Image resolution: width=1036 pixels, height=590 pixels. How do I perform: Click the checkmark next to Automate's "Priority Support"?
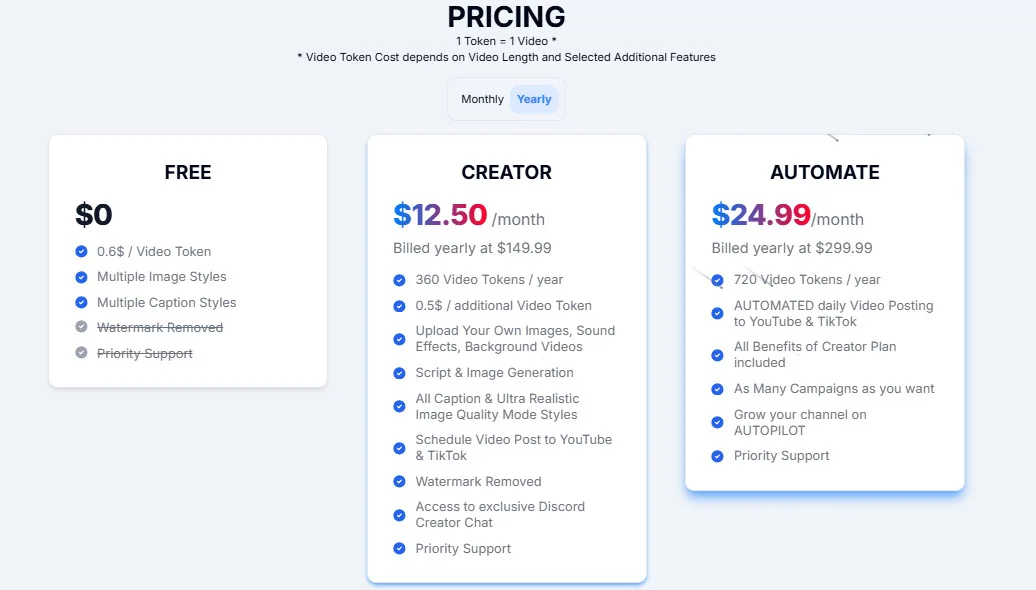[717, 456]
